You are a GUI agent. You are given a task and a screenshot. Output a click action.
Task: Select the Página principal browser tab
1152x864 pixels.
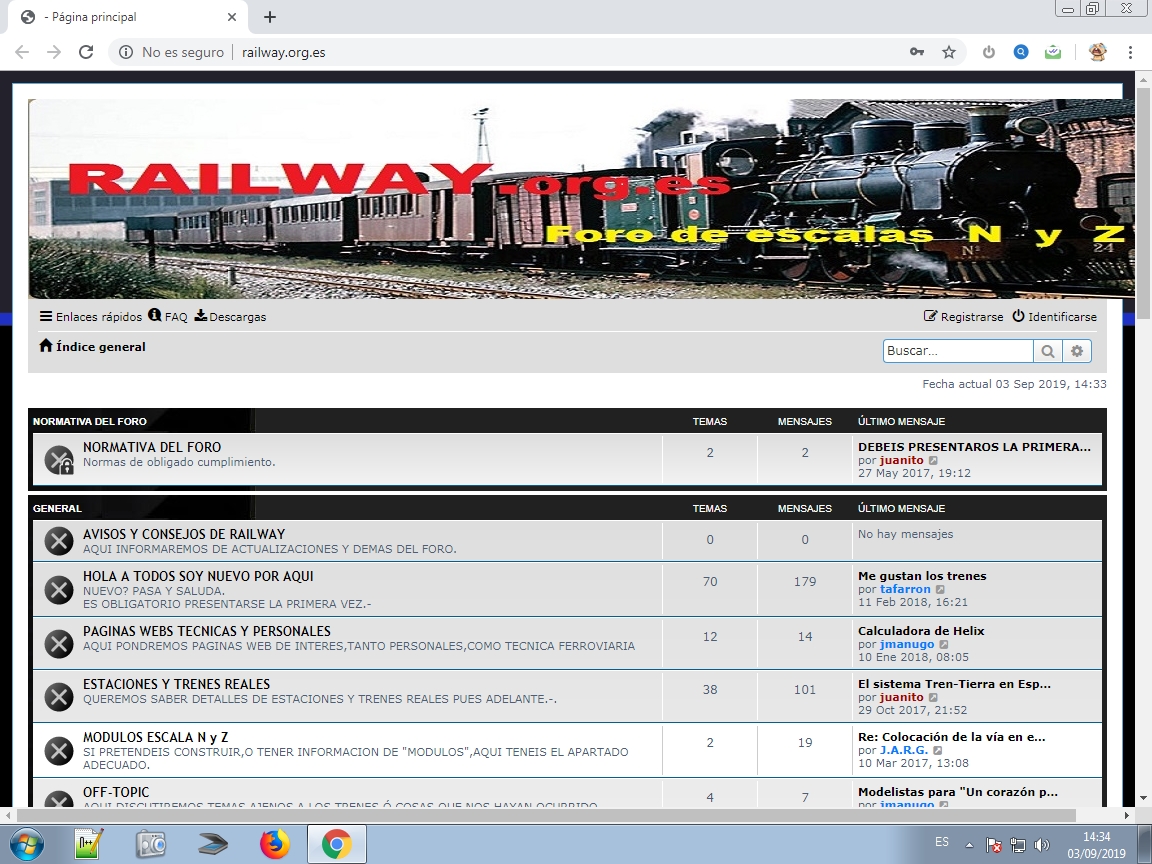[120, 17]
